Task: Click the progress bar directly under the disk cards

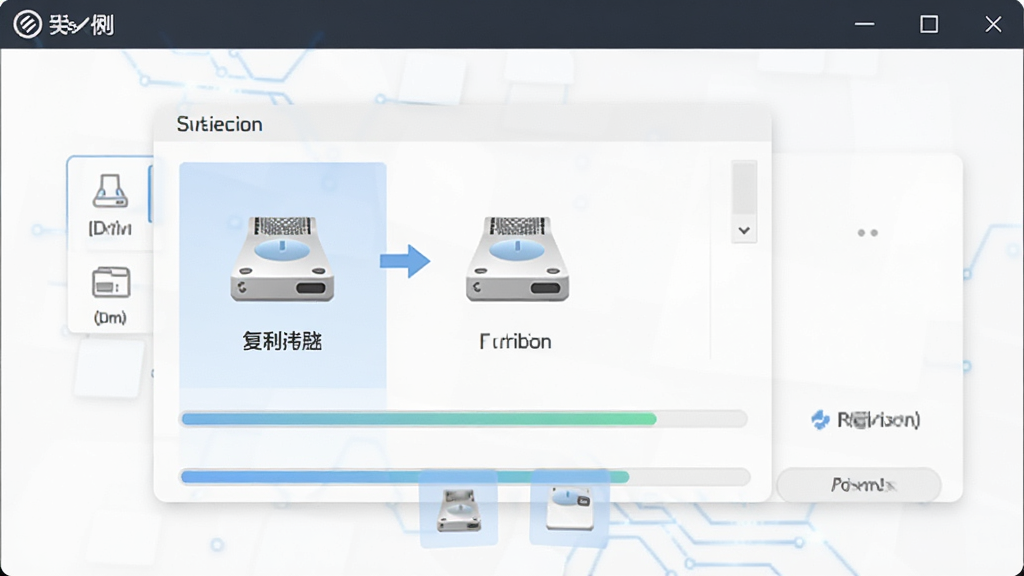Action: [x=464, y=419]
